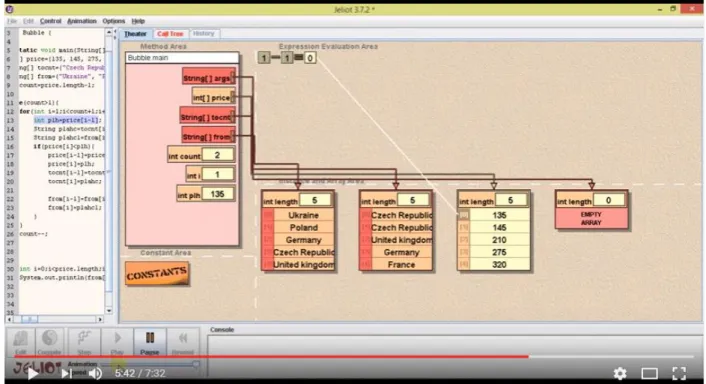Image resolution: width=706 pixels, height=384 pixels.
Task: Select the String[] from variable
Action: [208, 136]
